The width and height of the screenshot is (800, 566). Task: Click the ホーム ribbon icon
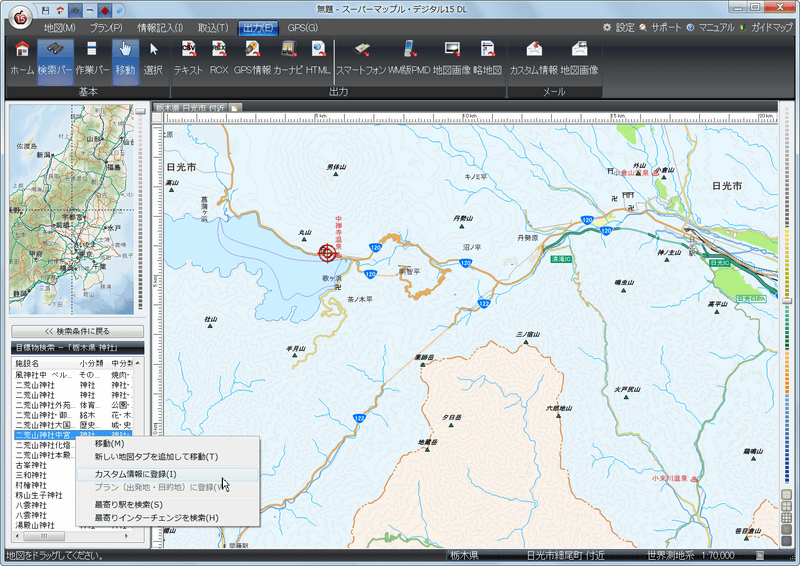(x=22, y=59)
